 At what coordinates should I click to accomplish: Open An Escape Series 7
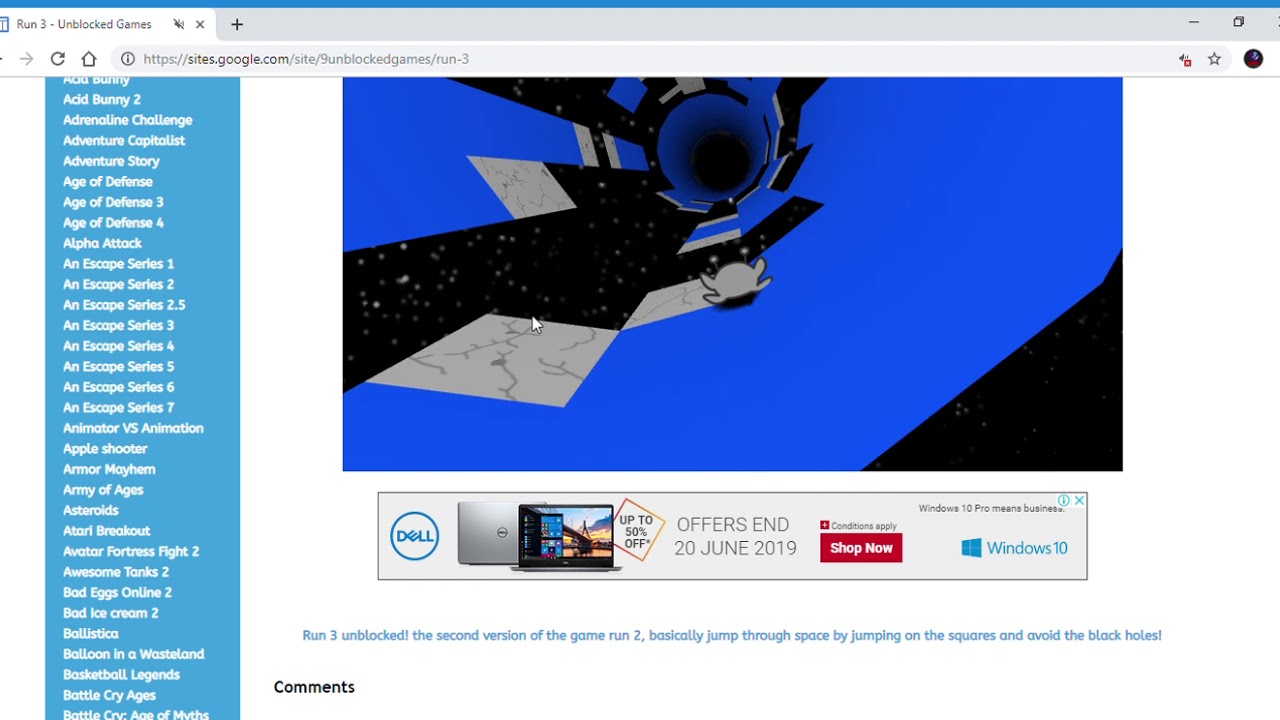click(x=118, y=407)
